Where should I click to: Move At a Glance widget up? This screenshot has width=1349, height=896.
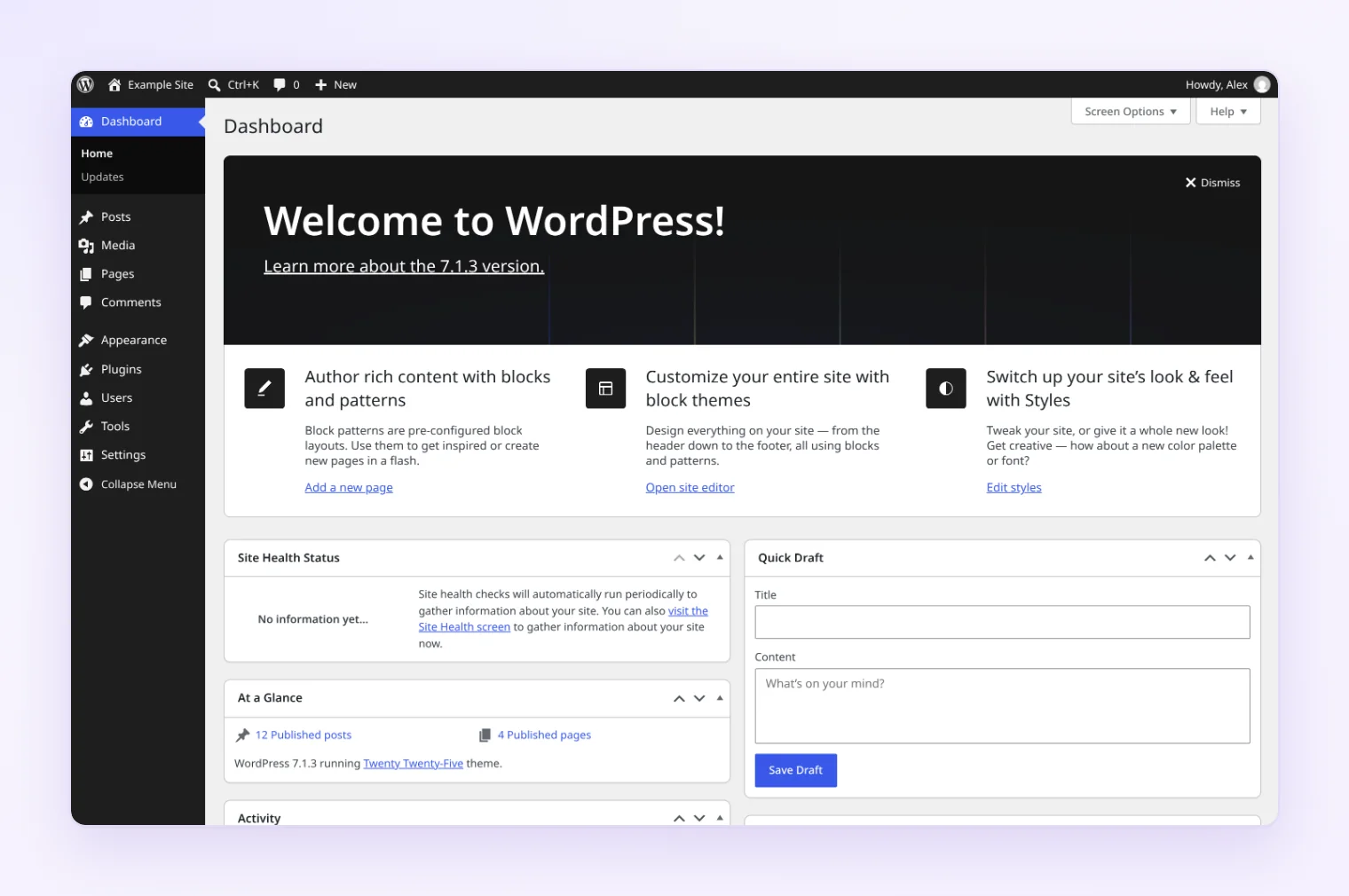679,699
